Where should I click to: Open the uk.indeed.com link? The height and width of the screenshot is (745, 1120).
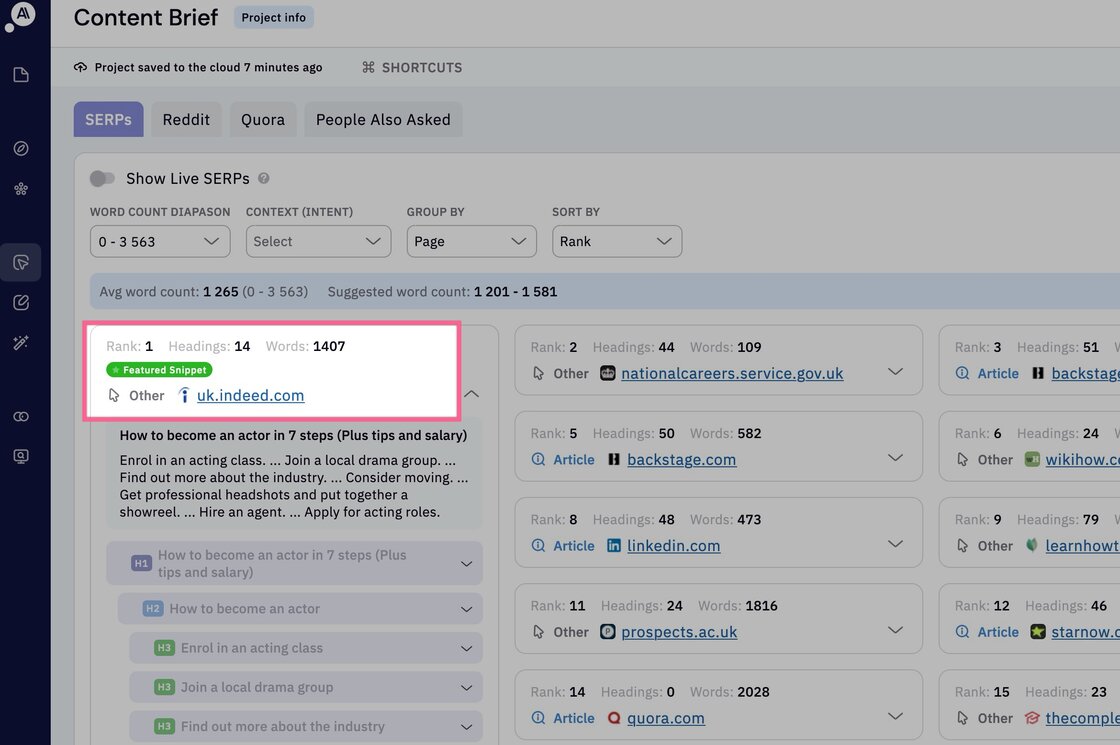coord(251,395)
